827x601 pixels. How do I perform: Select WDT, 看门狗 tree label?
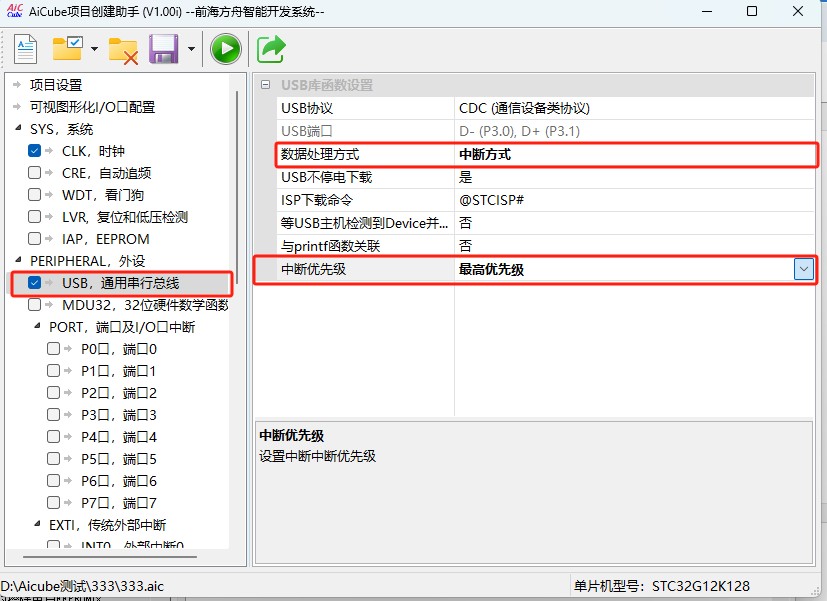[103, 195]
